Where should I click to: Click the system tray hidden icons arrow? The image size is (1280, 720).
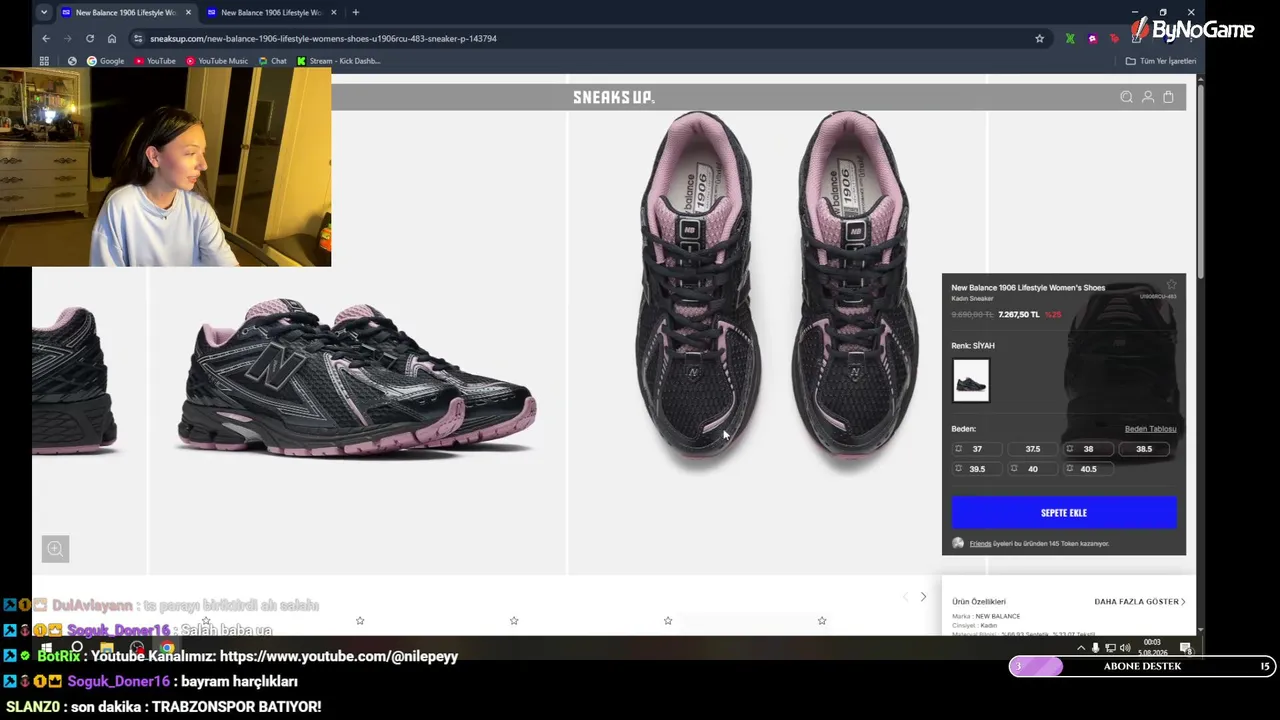(1081, 648)
